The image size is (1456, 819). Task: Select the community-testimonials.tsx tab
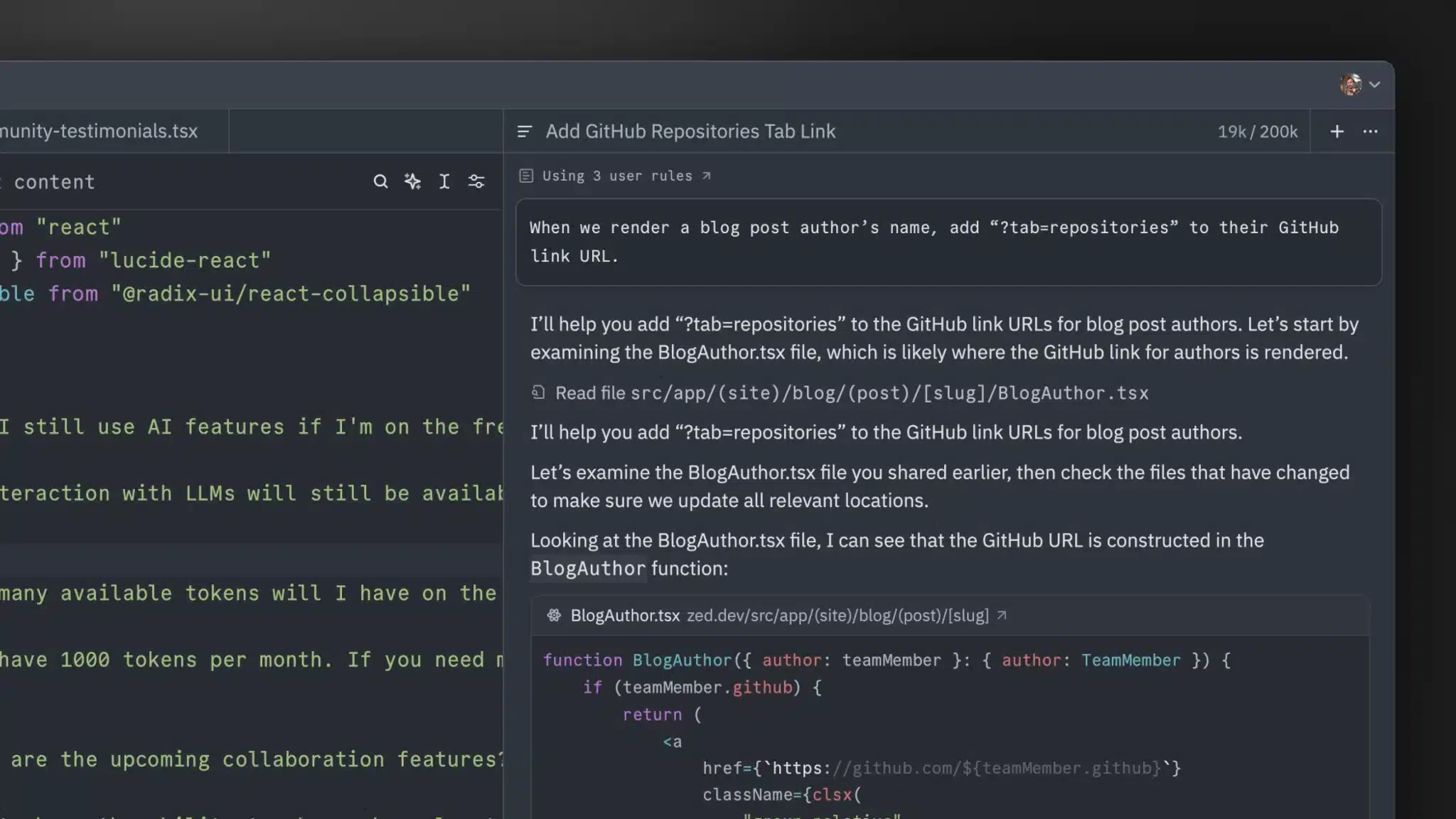point(100,131)
